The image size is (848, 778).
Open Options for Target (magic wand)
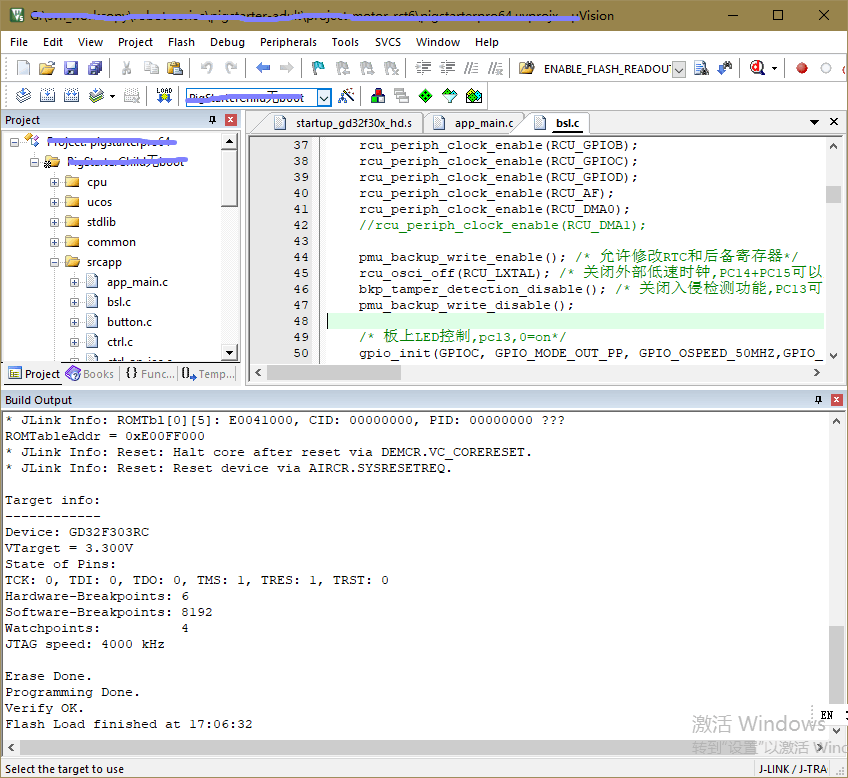(x=346, y=96)
